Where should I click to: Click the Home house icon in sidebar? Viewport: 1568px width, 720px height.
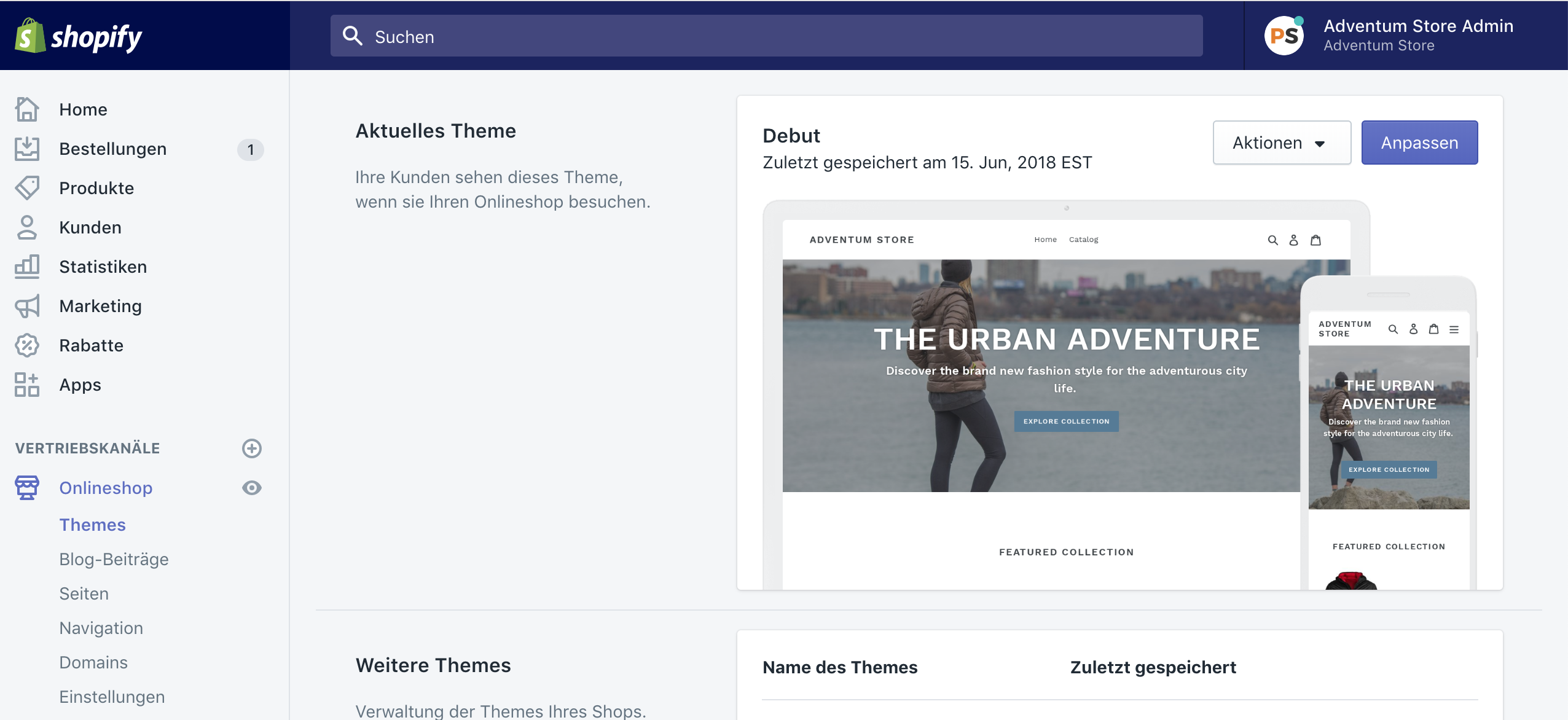[27, 109]
